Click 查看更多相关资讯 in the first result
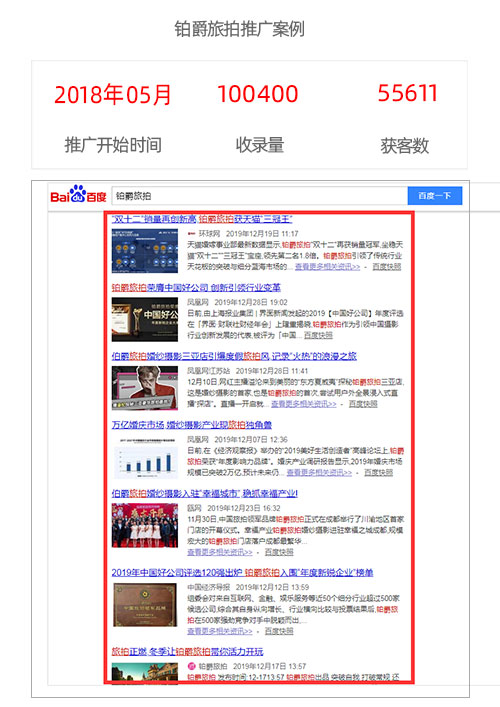The width and height of the screenshot is (500, 707). [327, 267]
